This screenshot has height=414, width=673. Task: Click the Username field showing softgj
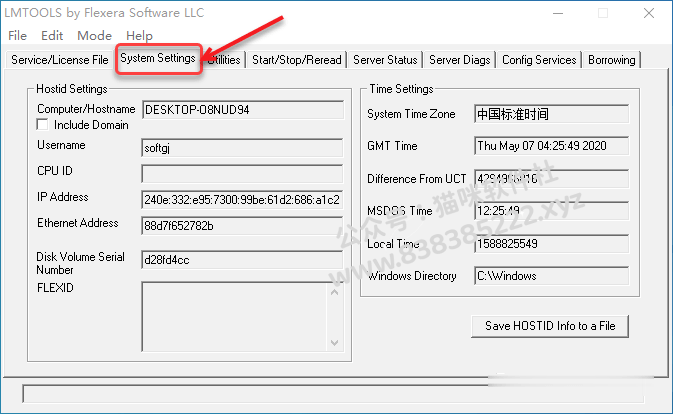point(243,148)
